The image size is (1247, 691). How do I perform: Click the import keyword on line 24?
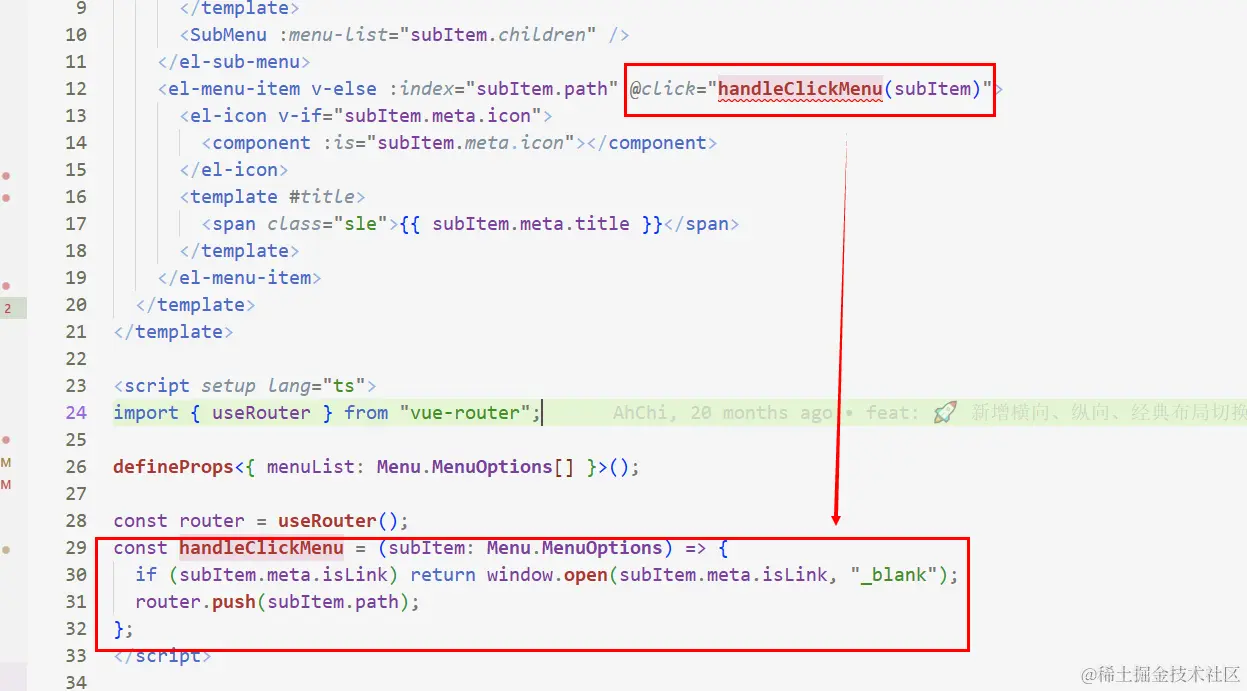point(146,413)
